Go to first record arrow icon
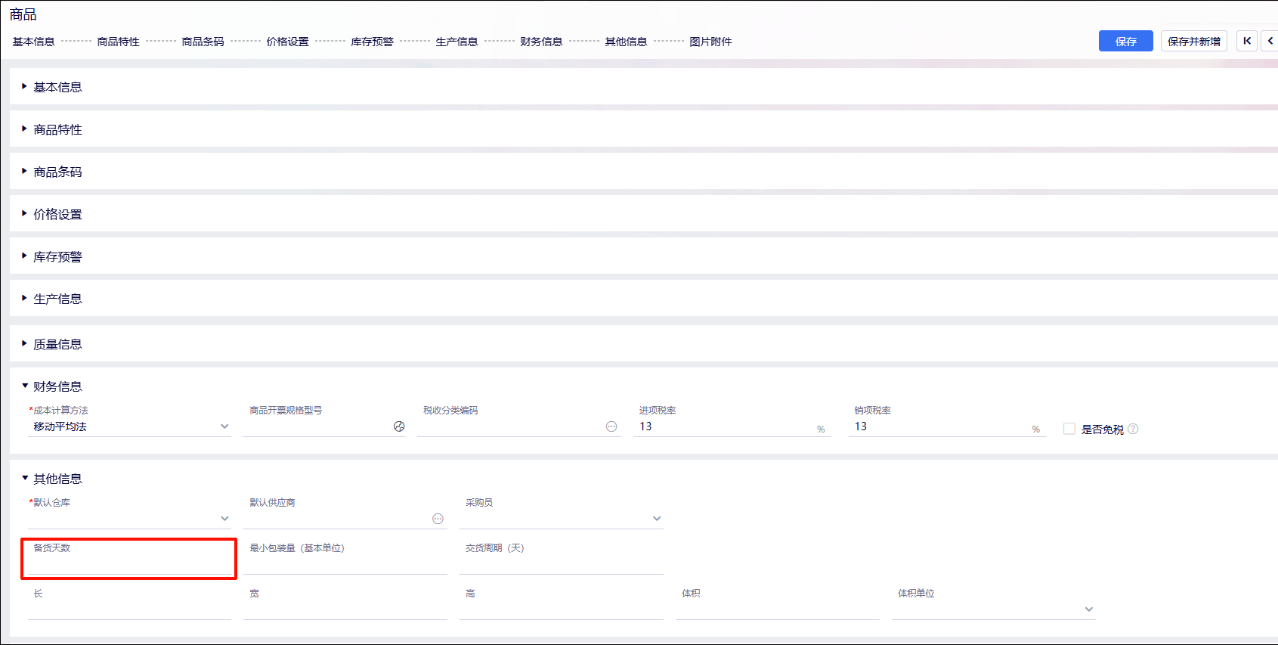1278x645 pixels. click(1247, 41)
